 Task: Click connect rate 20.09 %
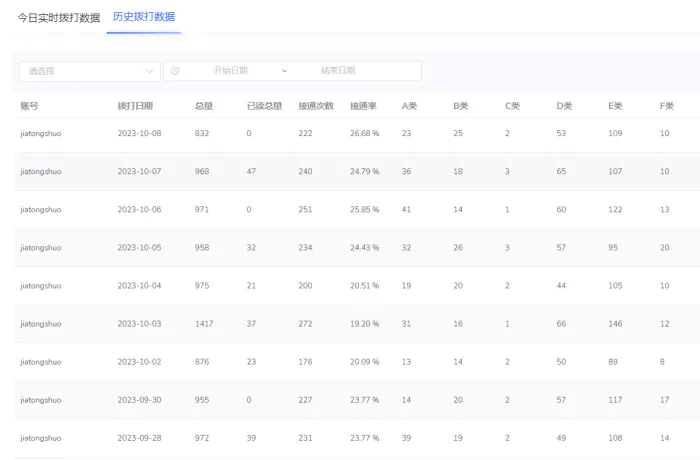coord(365,362)
